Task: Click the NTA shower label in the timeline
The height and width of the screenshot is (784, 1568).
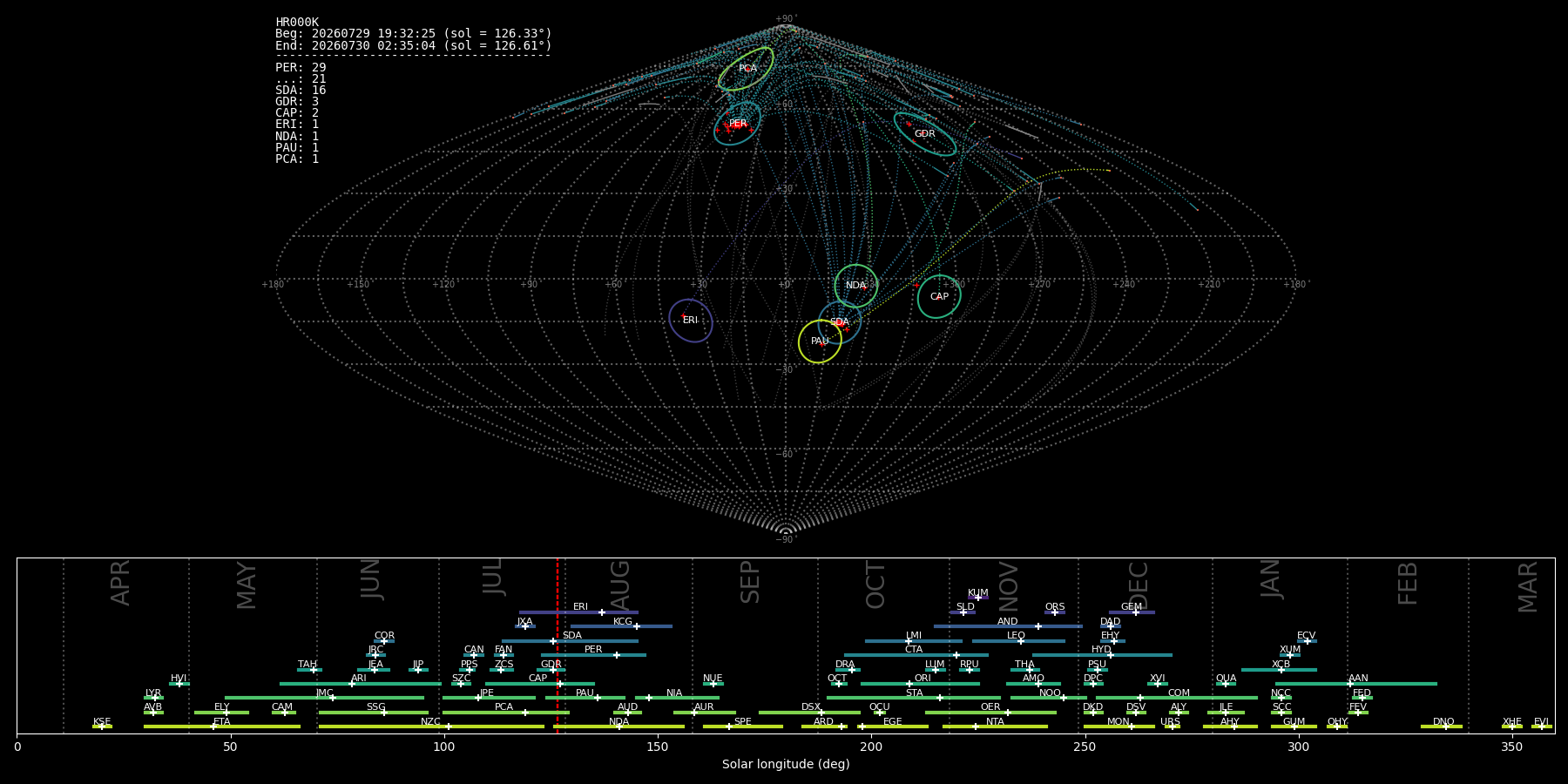Action: click(995, 722)
